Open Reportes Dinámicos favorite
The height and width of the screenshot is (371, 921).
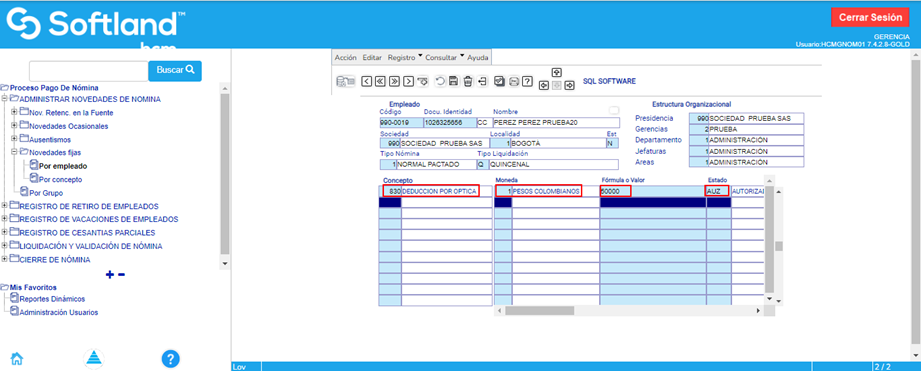pos(52,299)
